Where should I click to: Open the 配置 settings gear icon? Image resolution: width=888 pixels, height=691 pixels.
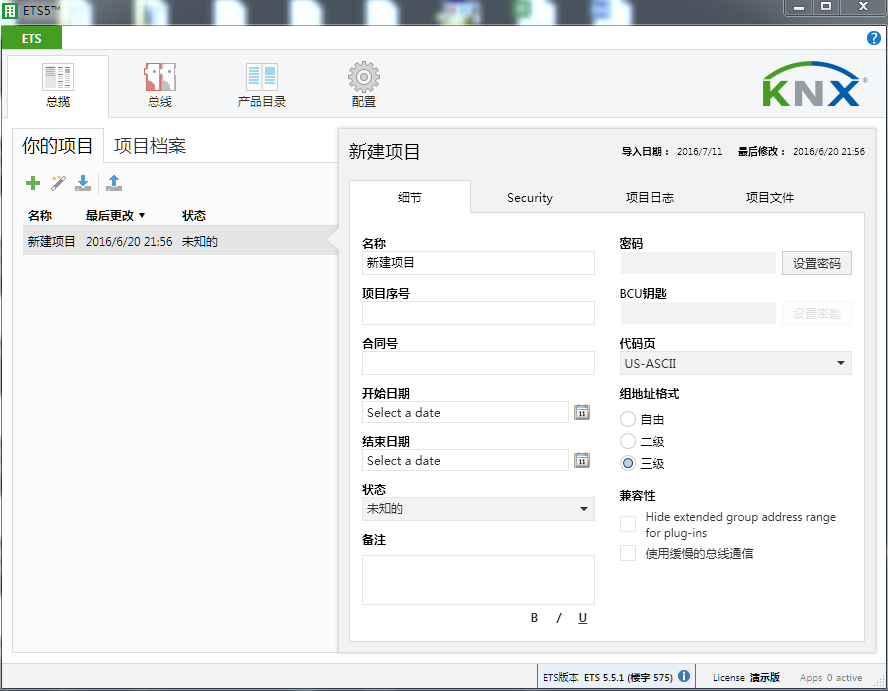pyautogui.click(x=363, y=78)
